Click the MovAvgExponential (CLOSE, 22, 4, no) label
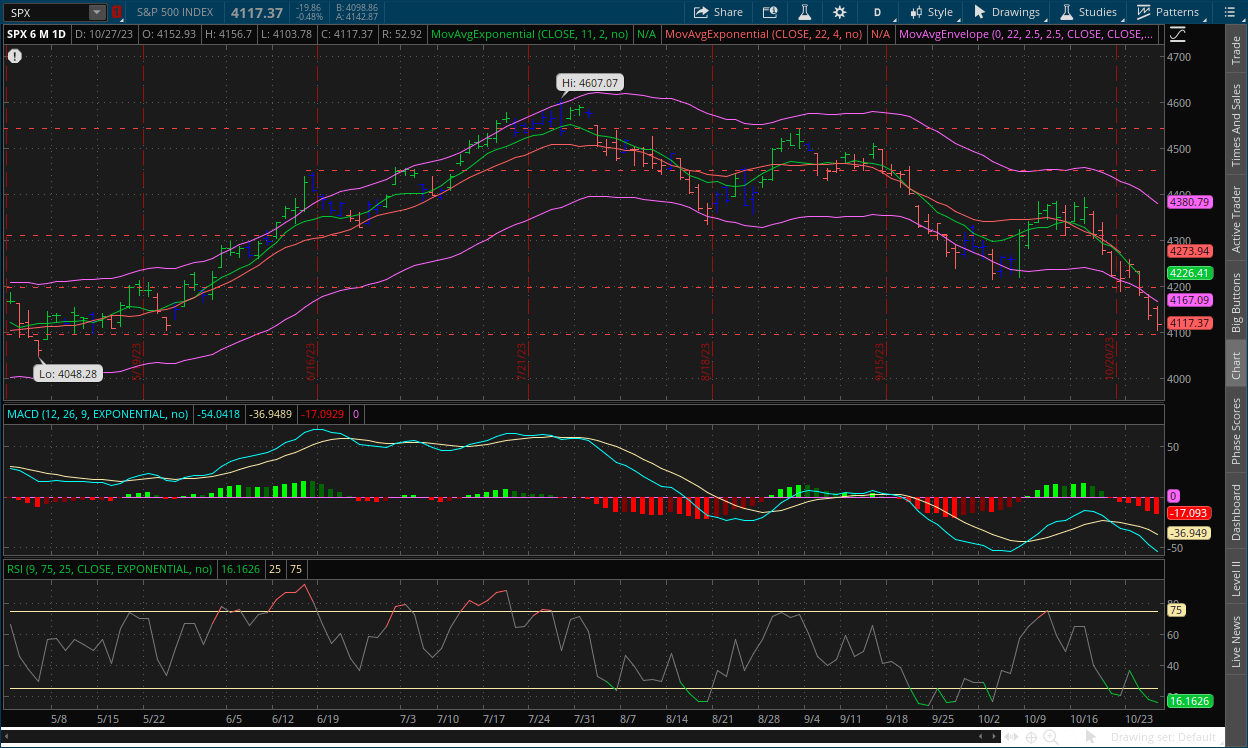 tap(764, 34)
